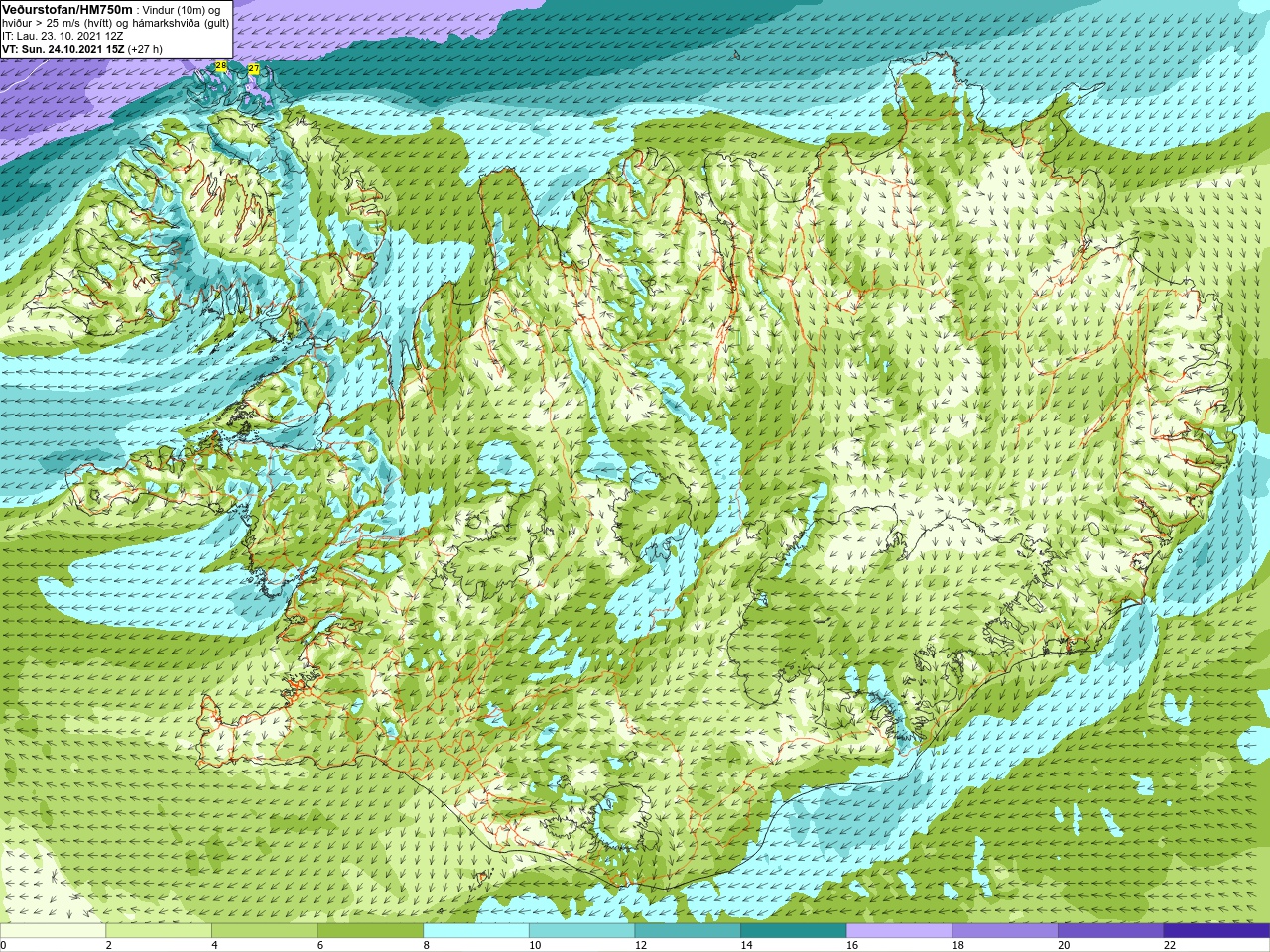The width and height of the screenshot is (1270, 952).
Task: Click the yellow gust marker labeled 27
Action: [x=254, y=69]
